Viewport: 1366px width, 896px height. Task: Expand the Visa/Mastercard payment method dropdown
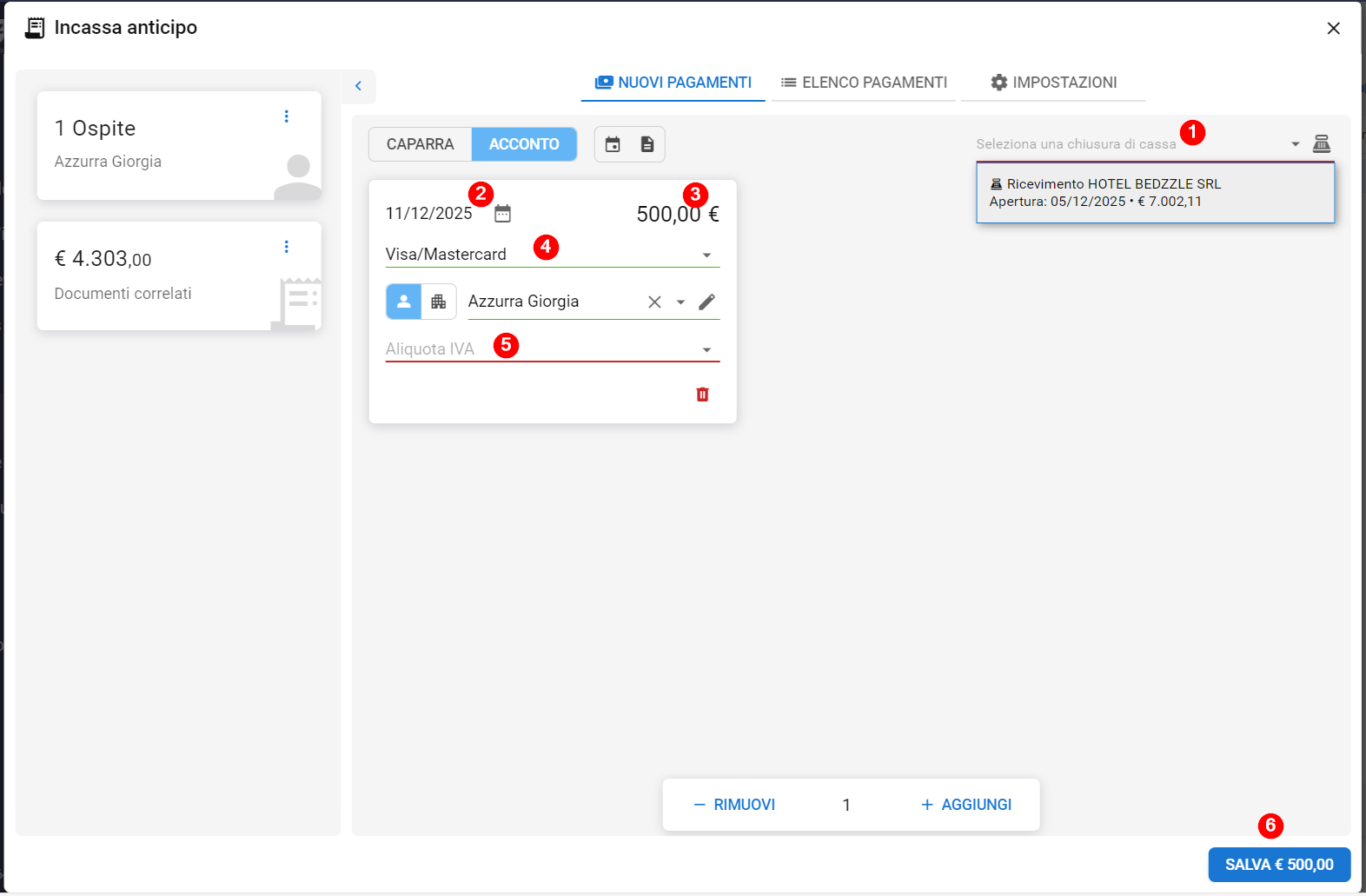pyautogui.click(x=706, y=255)
